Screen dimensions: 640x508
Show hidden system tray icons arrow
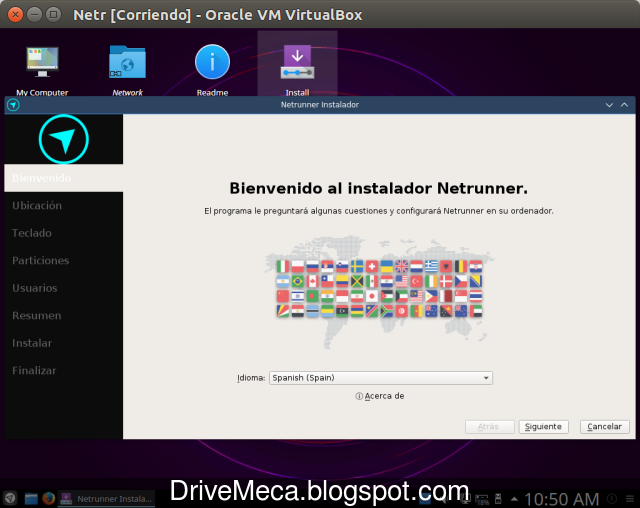click(514, 499)
